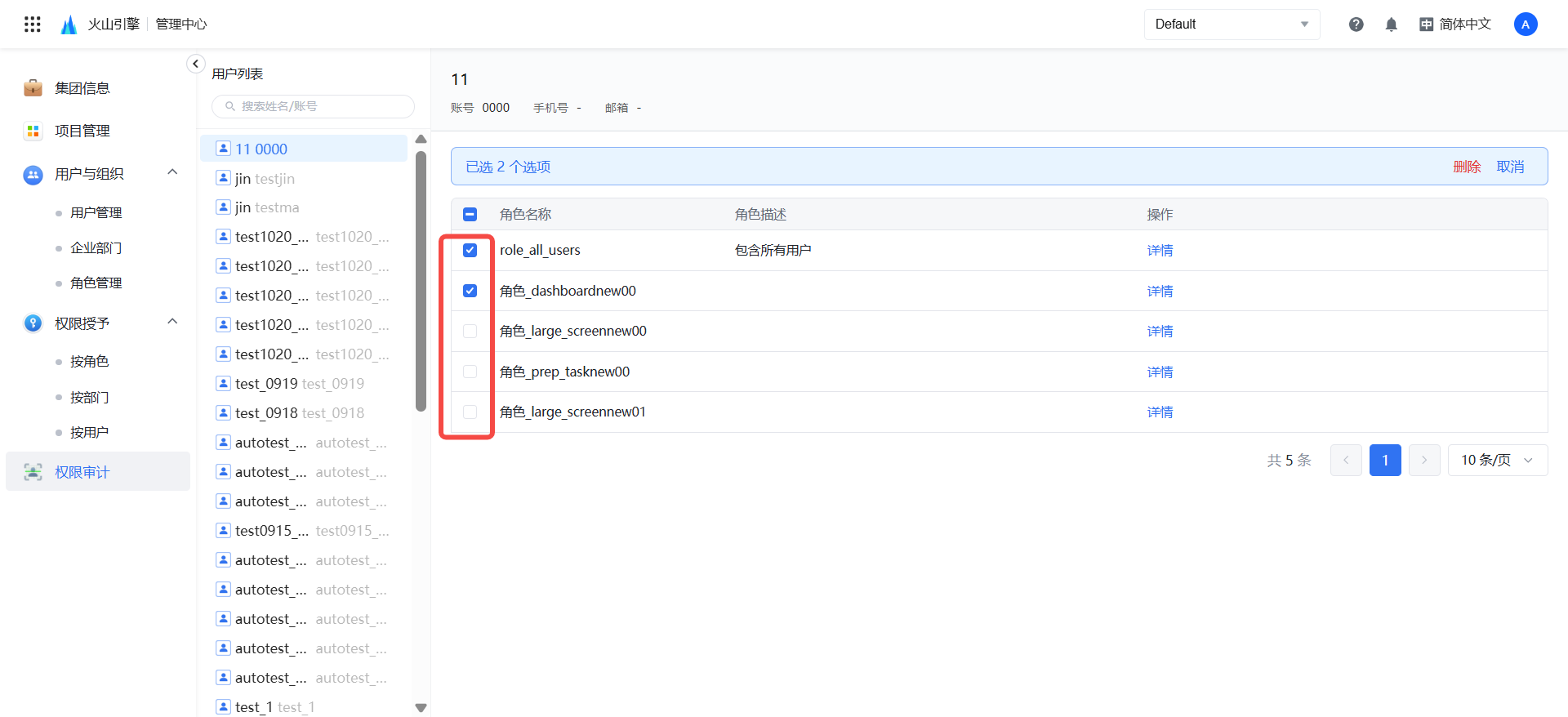Image resolution: width=1568 pixels, height=717 pixels.
Task: Click the Volcano Engine logo
Action: click(69, 24)
